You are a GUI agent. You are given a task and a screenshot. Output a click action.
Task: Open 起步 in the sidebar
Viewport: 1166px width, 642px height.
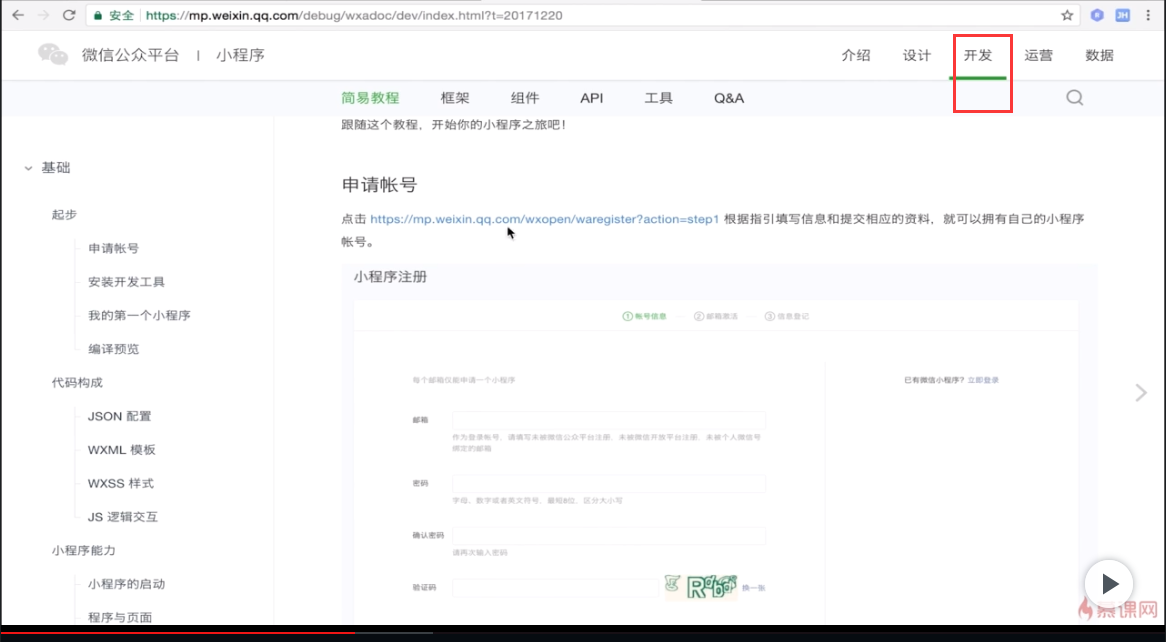(x=64, y=214)
